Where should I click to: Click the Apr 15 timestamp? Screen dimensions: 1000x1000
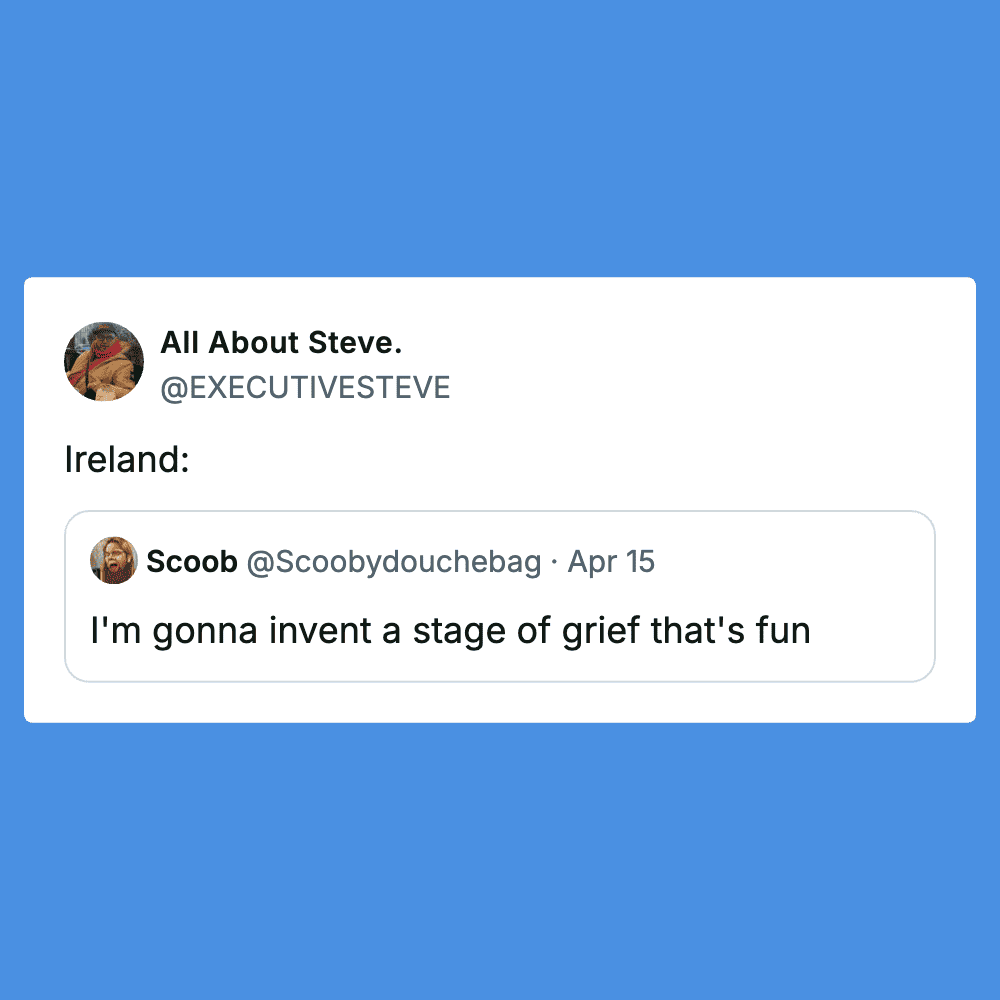tap(611, 562)
